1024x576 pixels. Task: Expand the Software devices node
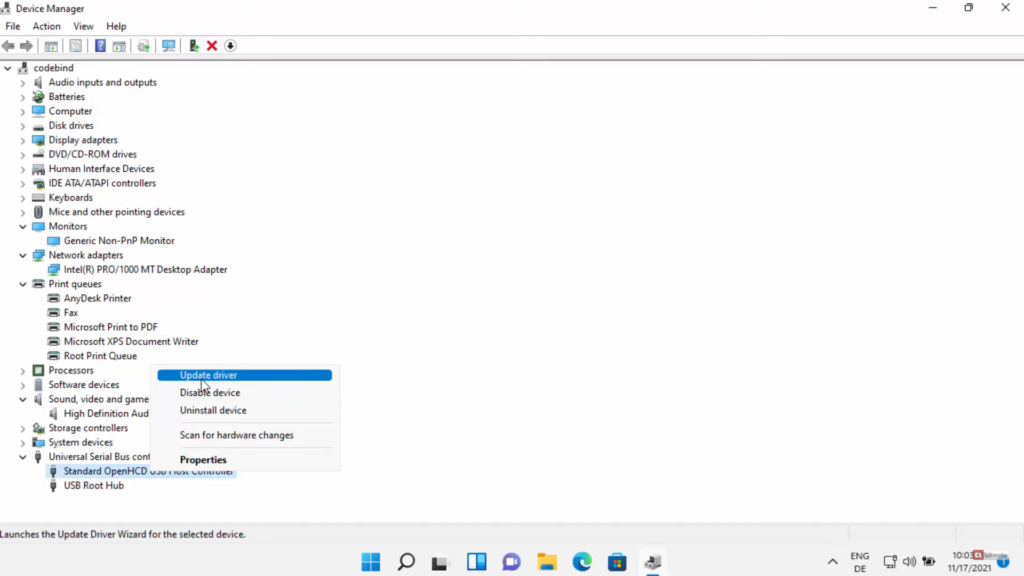(x=23, y=385)
